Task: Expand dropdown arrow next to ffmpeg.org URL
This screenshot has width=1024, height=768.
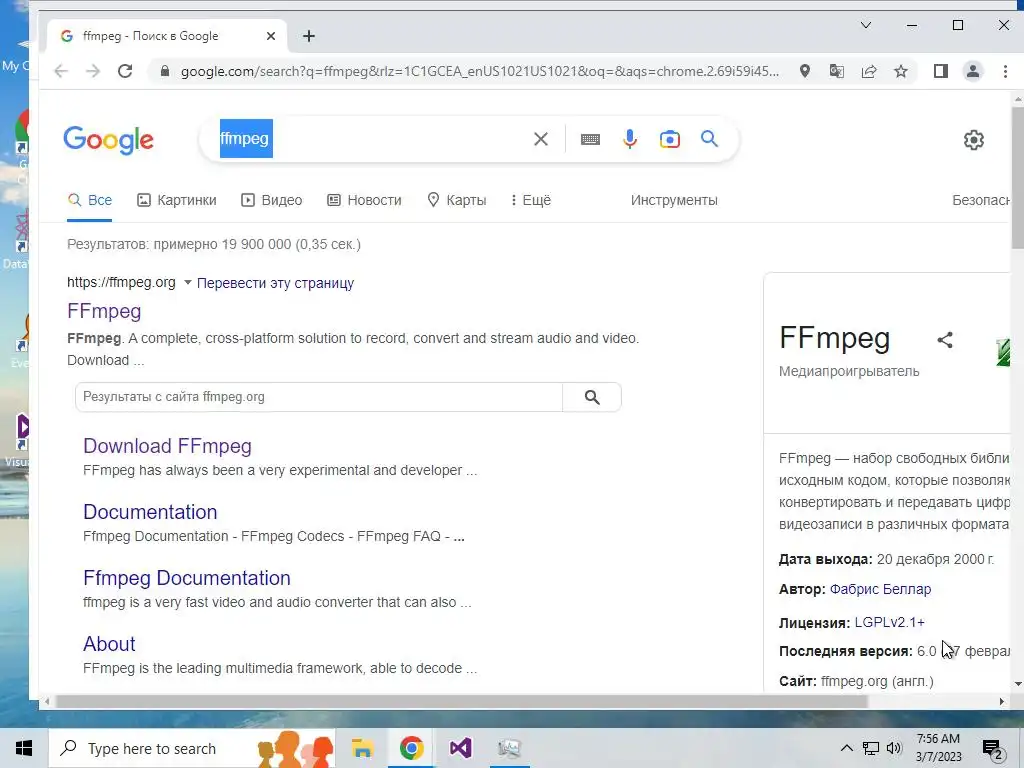Action: coord(187,283)
